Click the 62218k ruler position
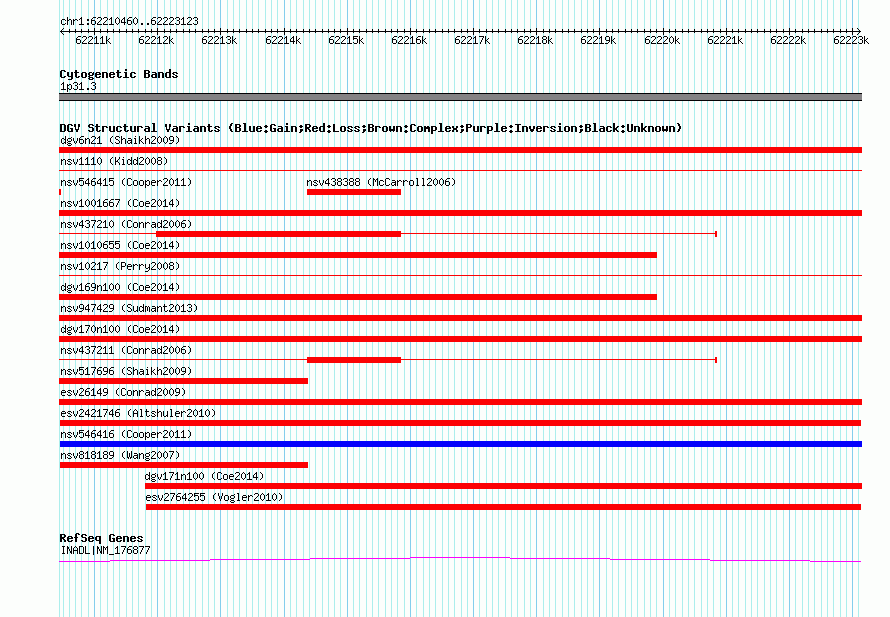Viewport: 890px width, 617px height. (535, 40)
